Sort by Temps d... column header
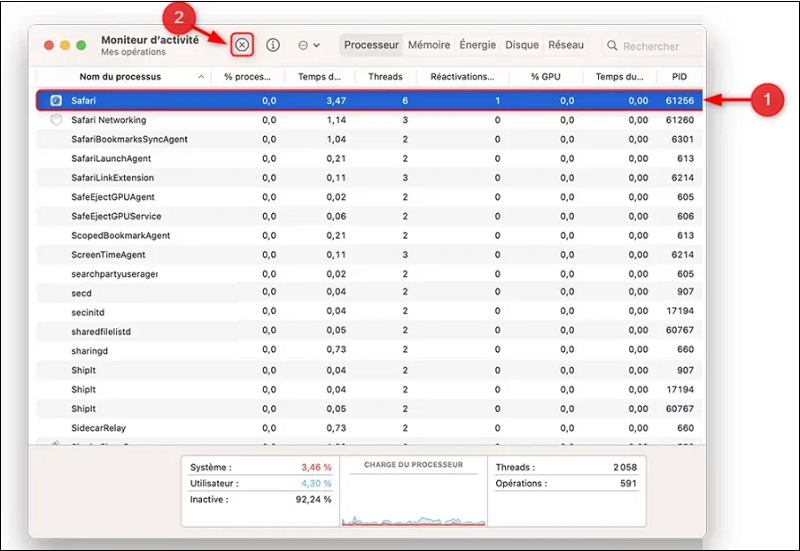This screenshot has width=800, height=551. point(319,77)
